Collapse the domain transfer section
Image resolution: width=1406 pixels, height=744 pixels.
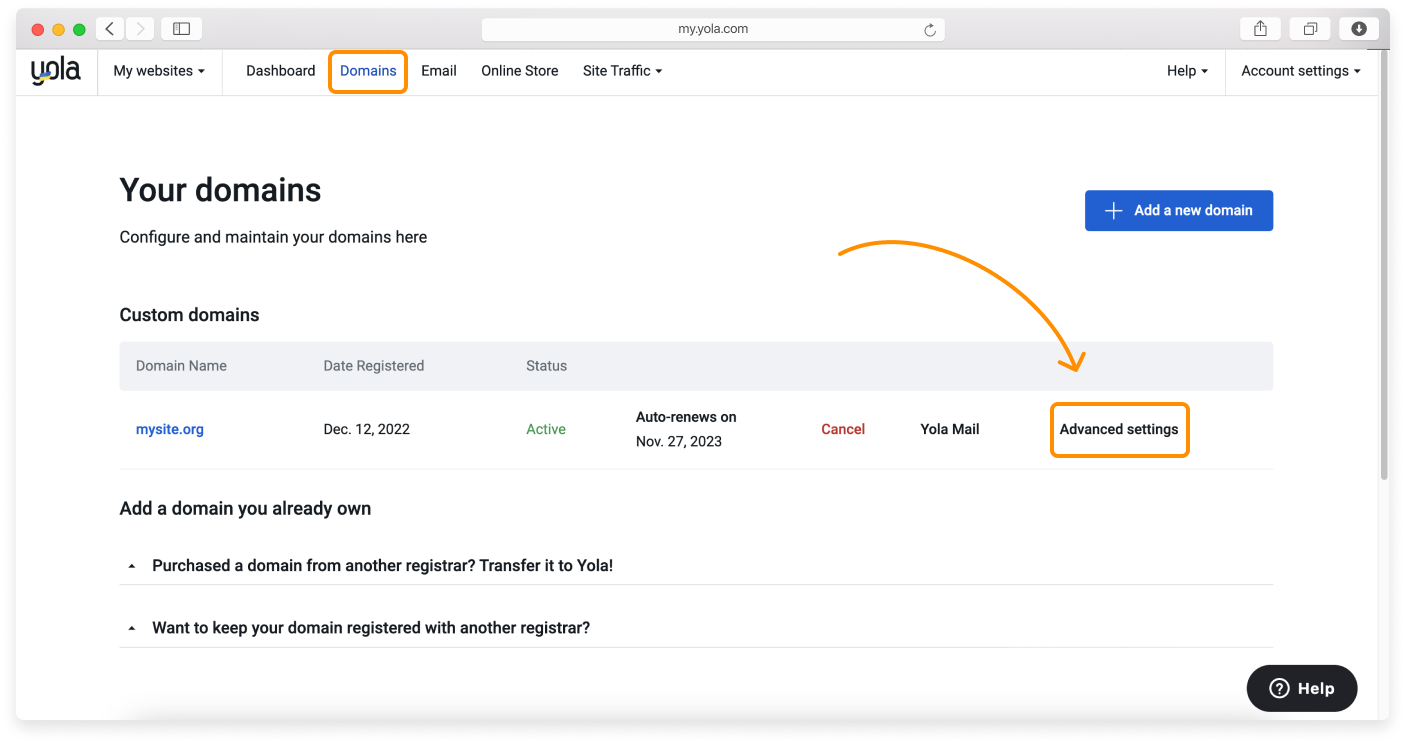pos(131,565)
